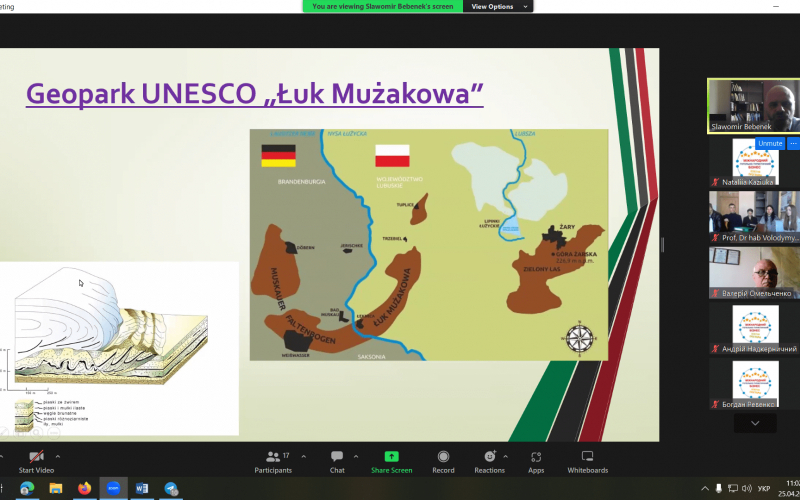The image size is (800, 500).
Task: Click the 'You are viewing Slawomir Bebenek's screen' banner
Action: [383, 6]
